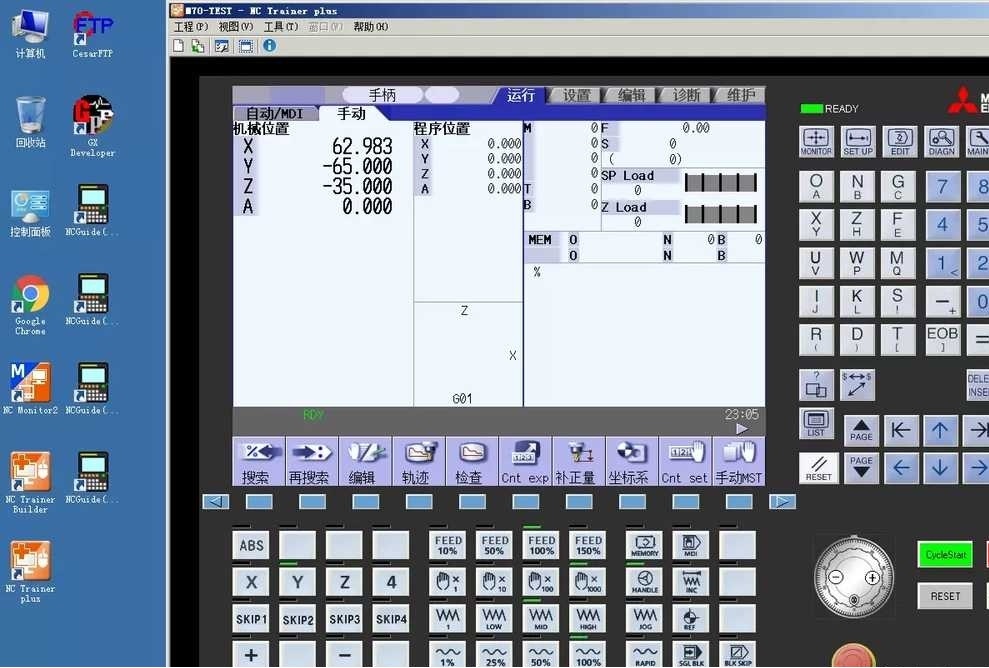The height and width of the screenshot is (668, 989).
Task: Toggle the RAPID traverse key
Action: click(x=645, y=655)
